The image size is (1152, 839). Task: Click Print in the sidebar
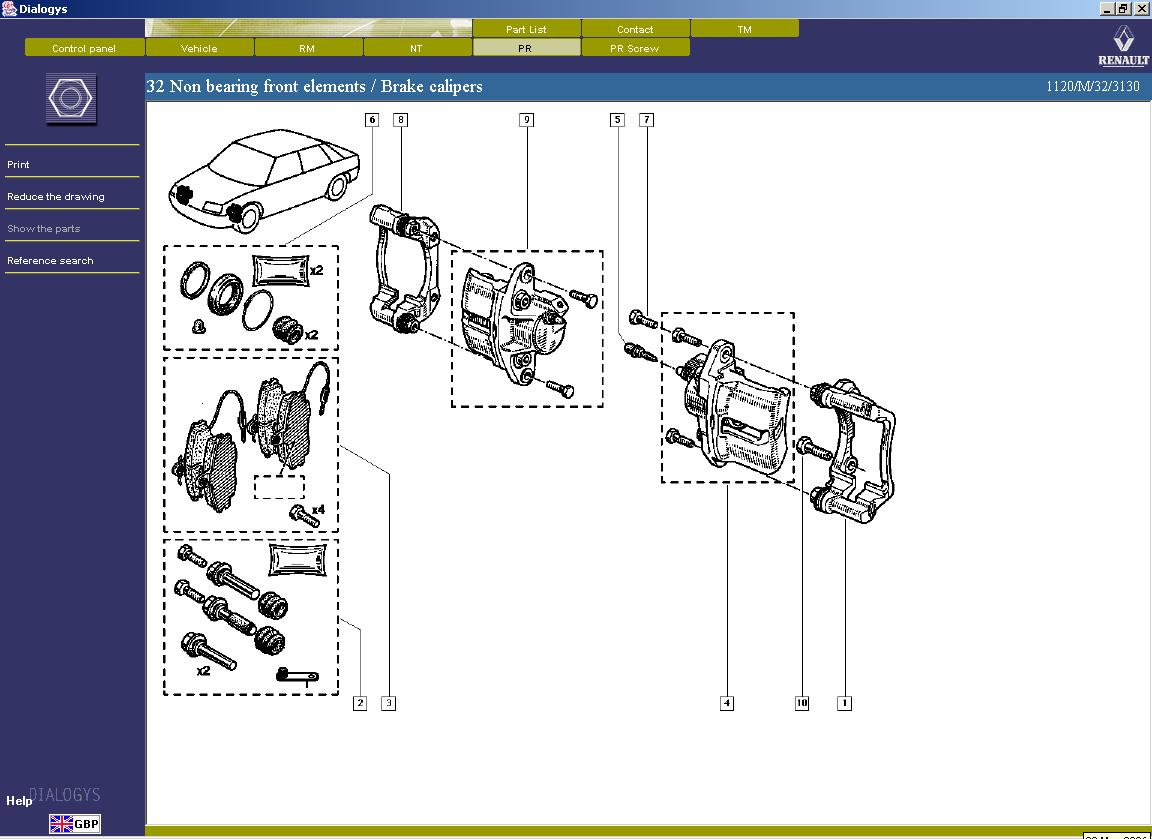18,165
